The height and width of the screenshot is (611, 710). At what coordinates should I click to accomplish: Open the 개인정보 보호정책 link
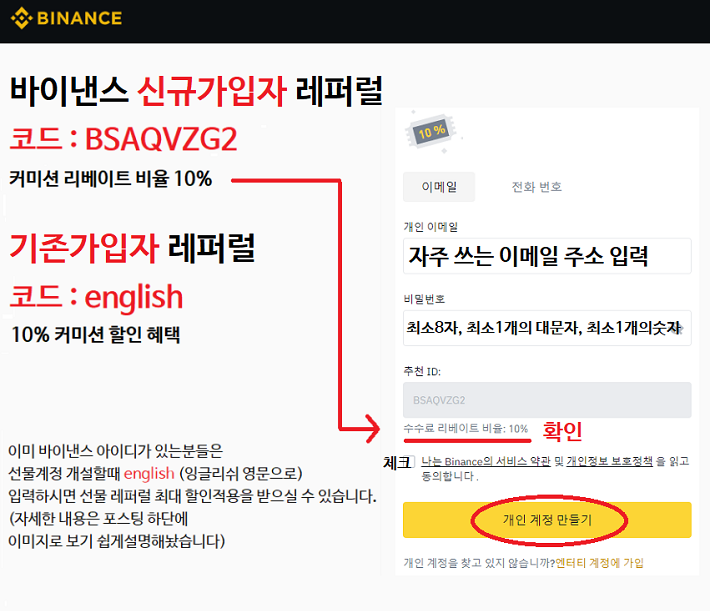pyautogui.click(x=609, y=462)
